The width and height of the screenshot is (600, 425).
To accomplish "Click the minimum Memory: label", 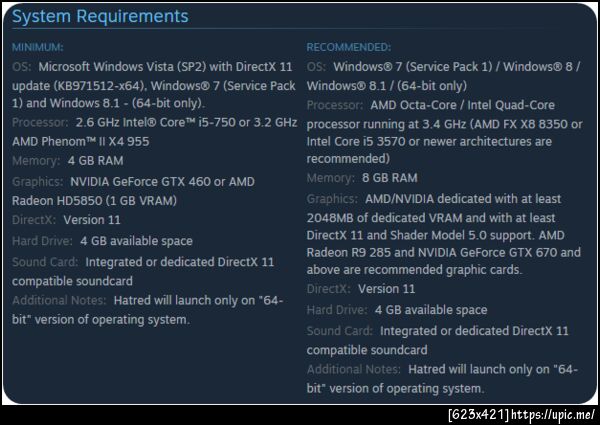I will [36, 161].
